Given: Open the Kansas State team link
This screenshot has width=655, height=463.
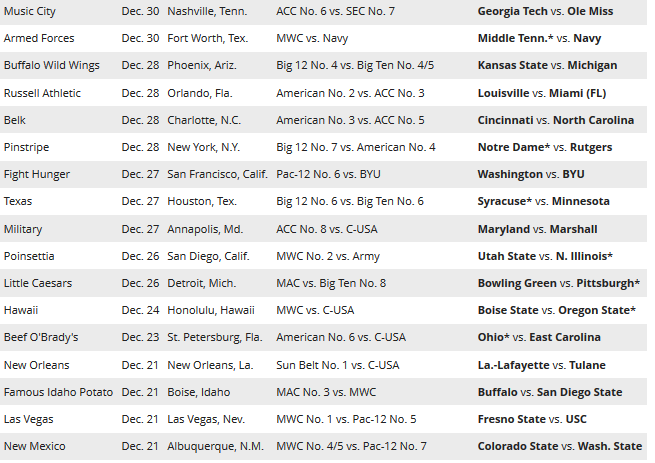Looking at the screenshot, I should 513,65.
